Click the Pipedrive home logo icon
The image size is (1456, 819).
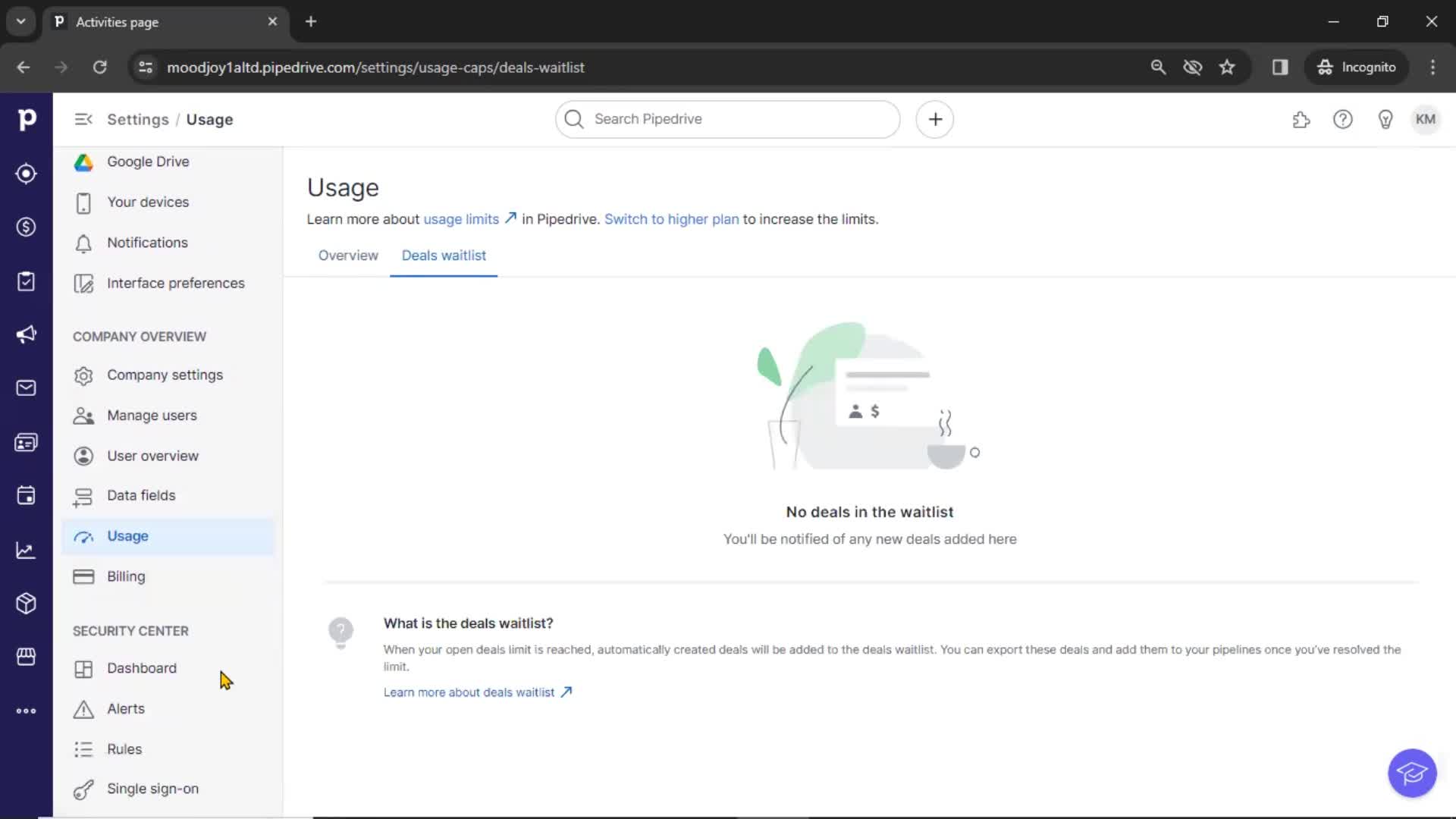[26, 119]
